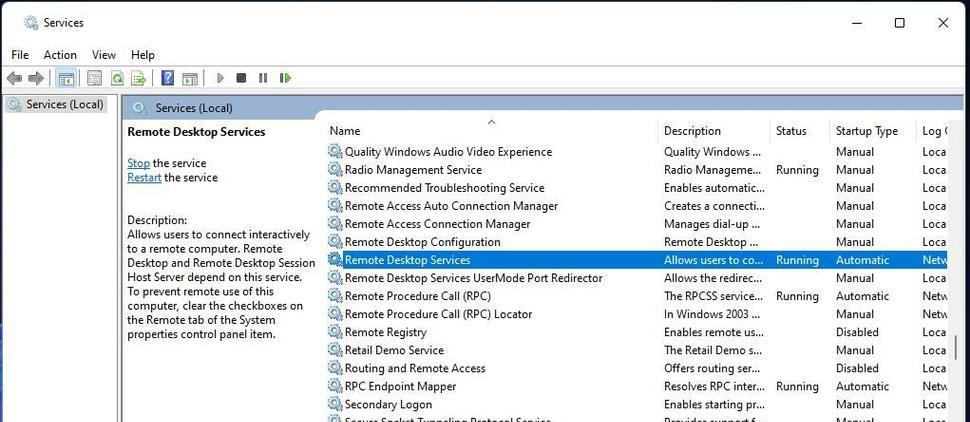Select Remote Procedure Call (RPC) Locator service
This screenshot has width=970, height=422.
pyautogui.click(x=438, y=314)
